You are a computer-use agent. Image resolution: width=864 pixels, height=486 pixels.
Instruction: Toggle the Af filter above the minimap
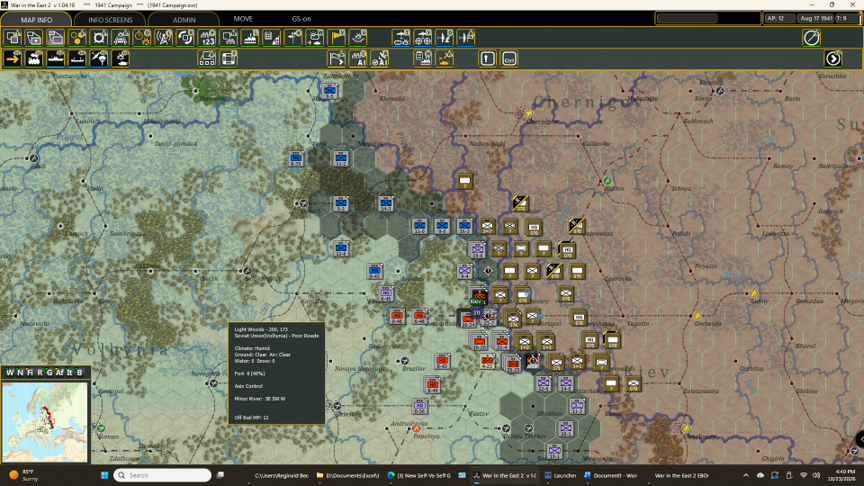click(60, 372)
